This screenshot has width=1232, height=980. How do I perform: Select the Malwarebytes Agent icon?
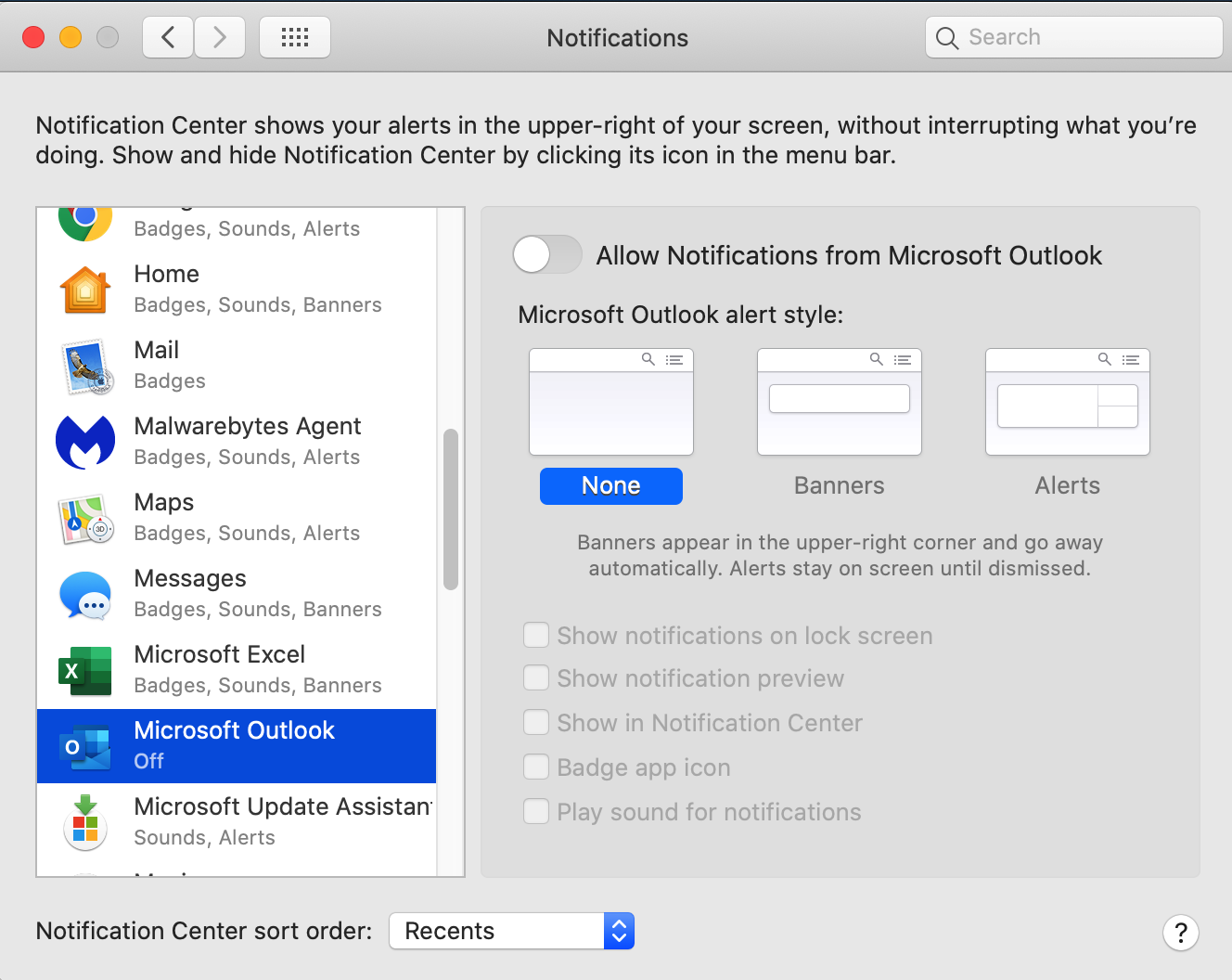pos(85,442)
